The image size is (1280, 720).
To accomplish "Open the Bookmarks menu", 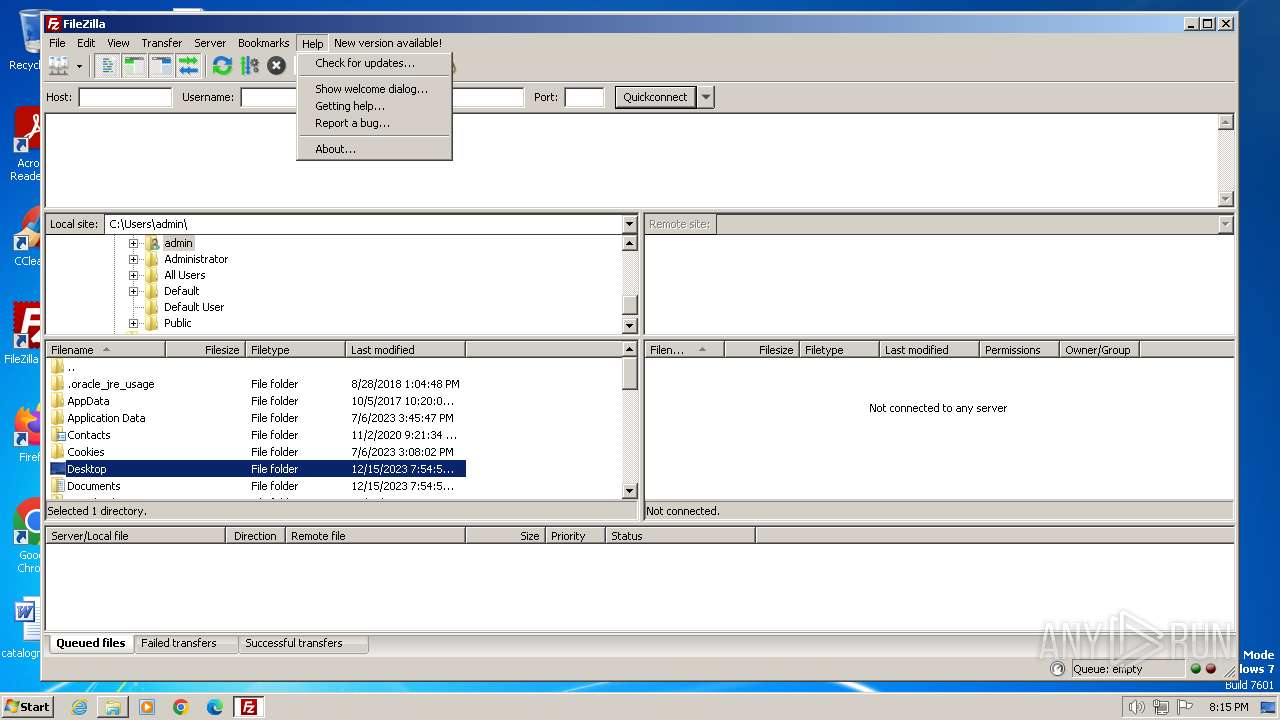I will (263, 43).
